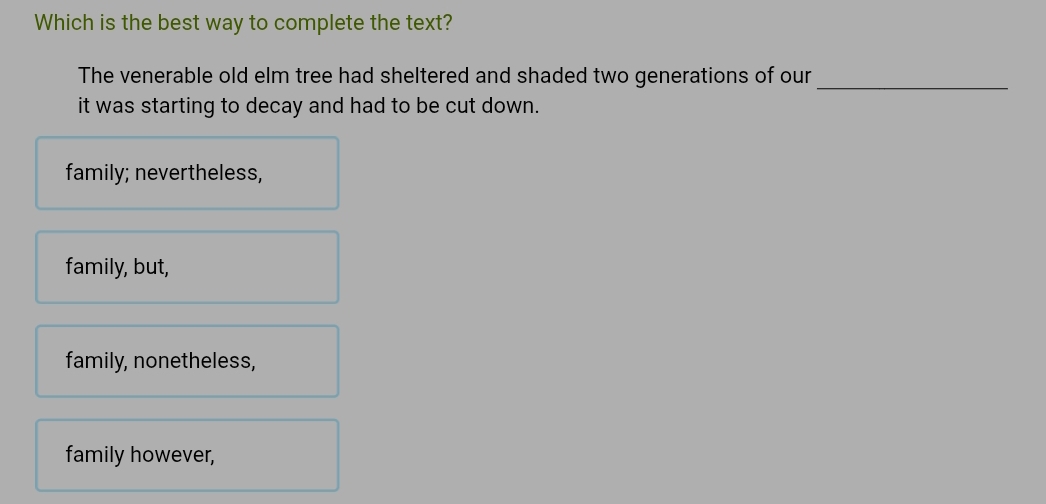Click the word "two" before generations

click(611, 76)
